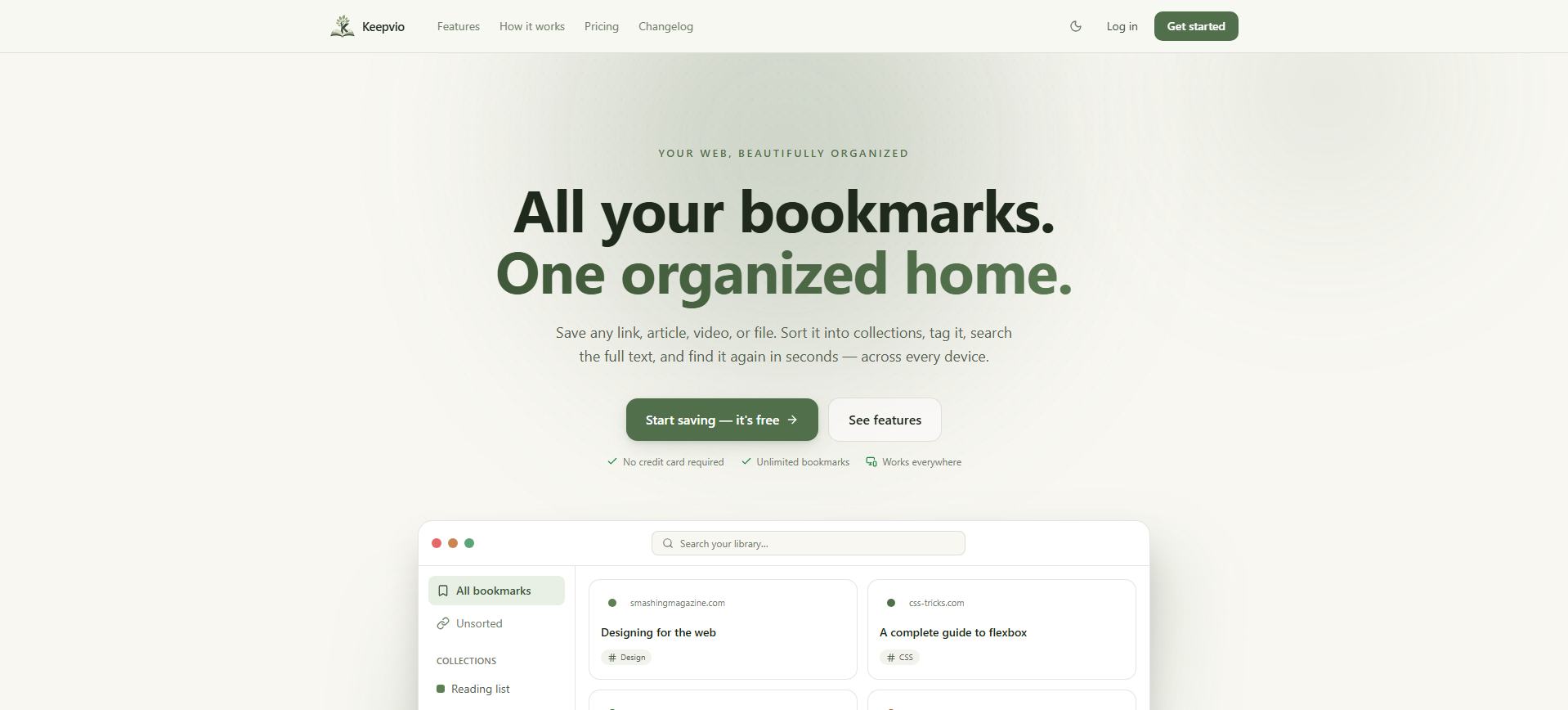This screenshot has height=710, width=1568.
Task: Click the Keepvio brand name
Action: pyautogui.click(x=383, y=27)
